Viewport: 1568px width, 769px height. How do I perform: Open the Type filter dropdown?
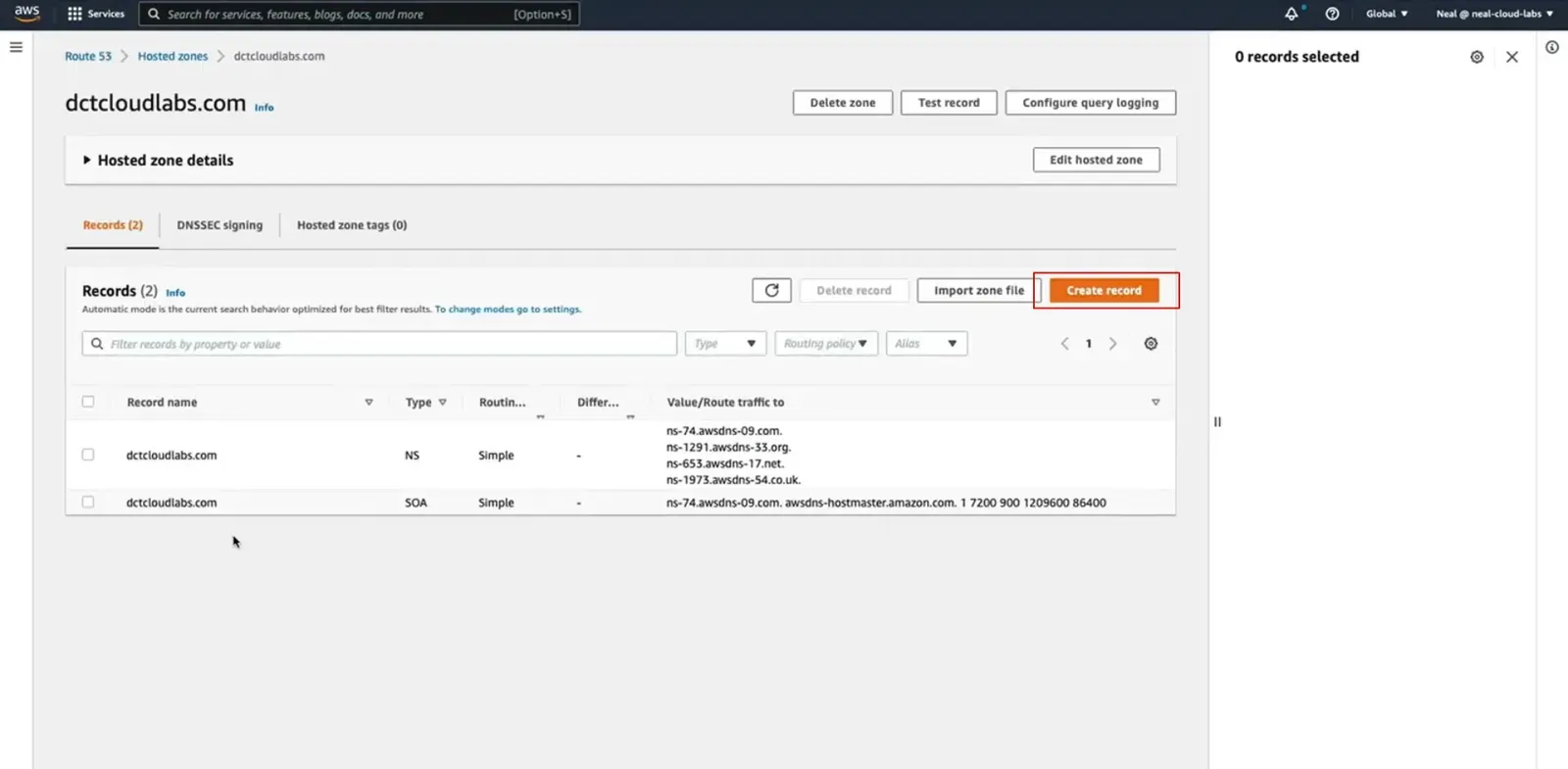tap(725, 344)
